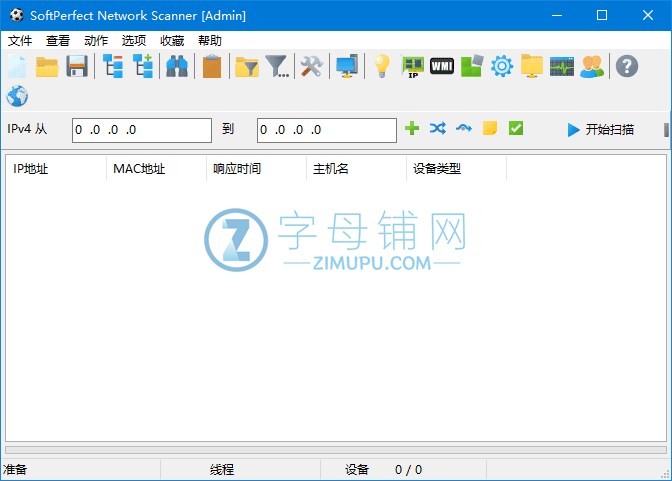This screenshot has height=481, width=672.
Task: Sort by the IP地址 column header
Action: pyautogui.click(x=56, y=169)
